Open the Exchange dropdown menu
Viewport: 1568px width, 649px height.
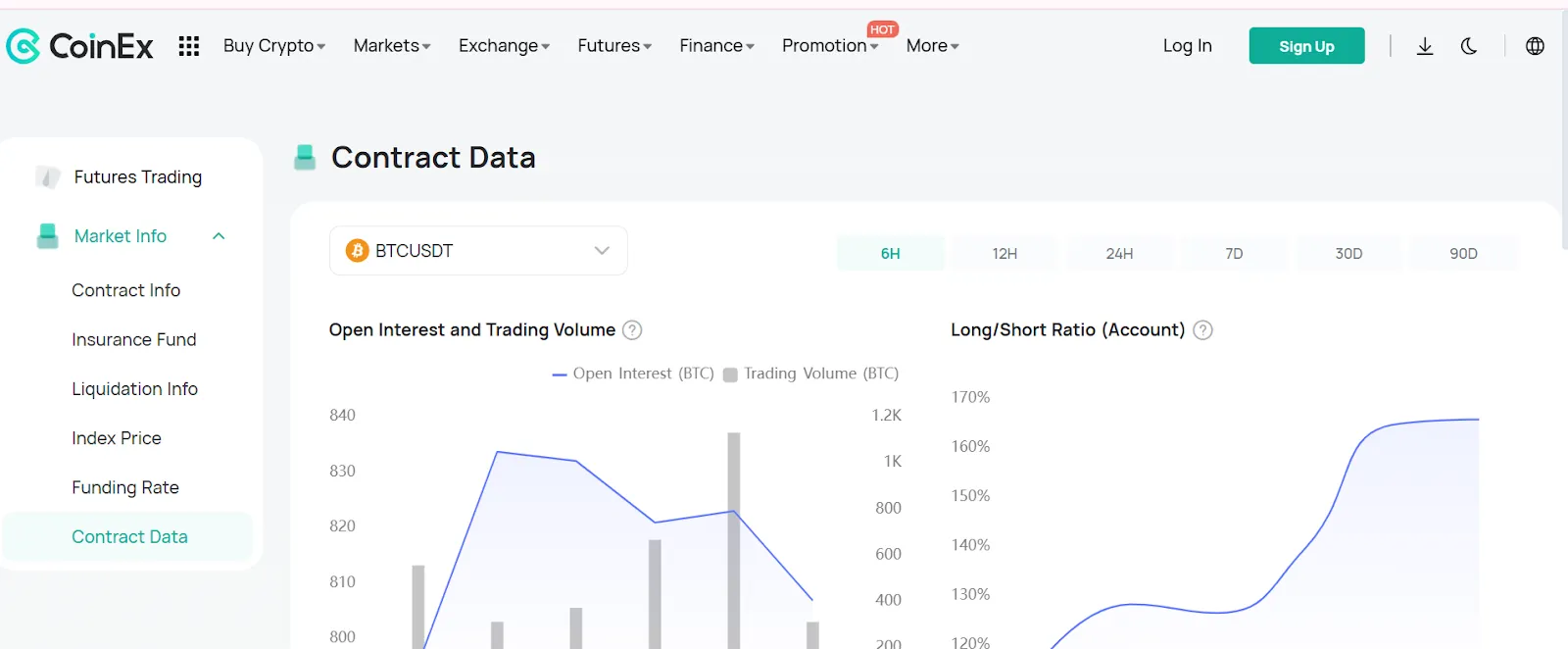click(504, 46)
